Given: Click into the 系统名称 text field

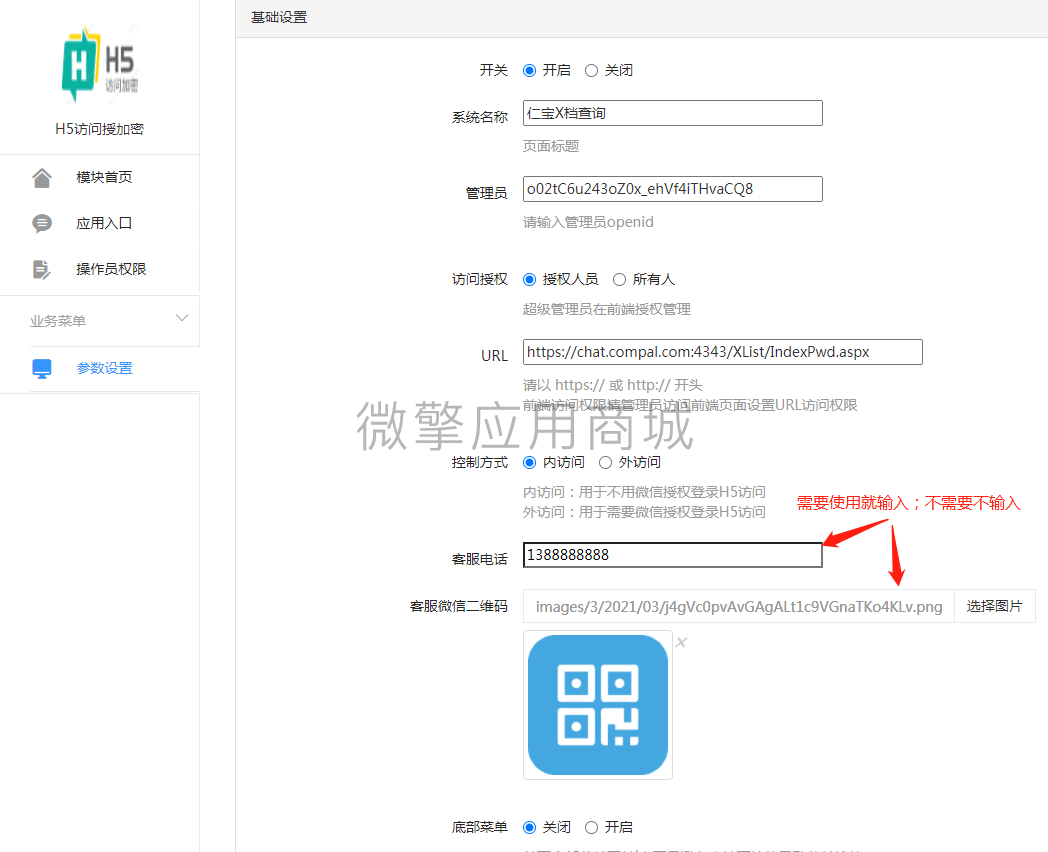Looking at the screenshot, I should click(x=672, y=113).
